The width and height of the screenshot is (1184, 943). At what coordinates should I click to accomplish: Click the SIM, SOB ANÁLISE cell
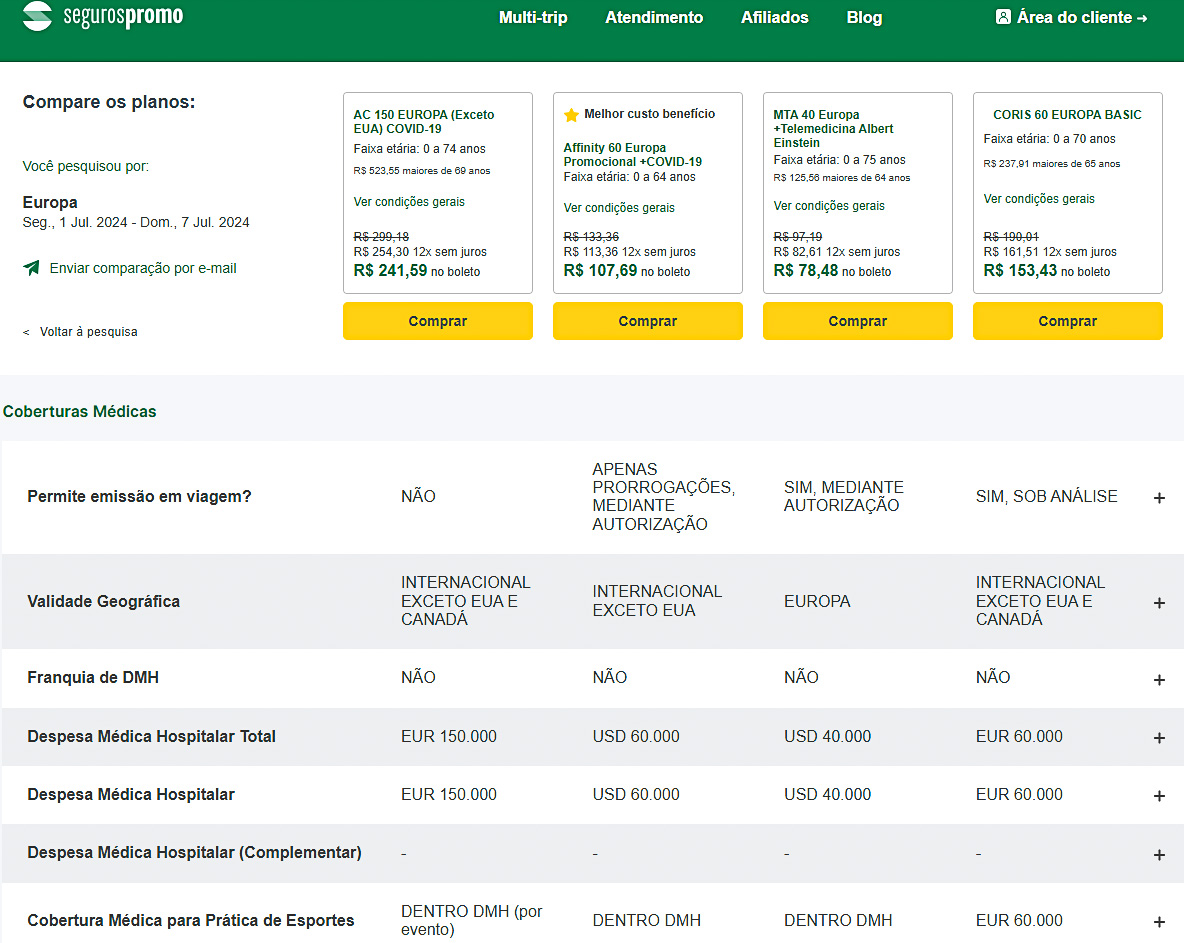(x=1047, y=496)
